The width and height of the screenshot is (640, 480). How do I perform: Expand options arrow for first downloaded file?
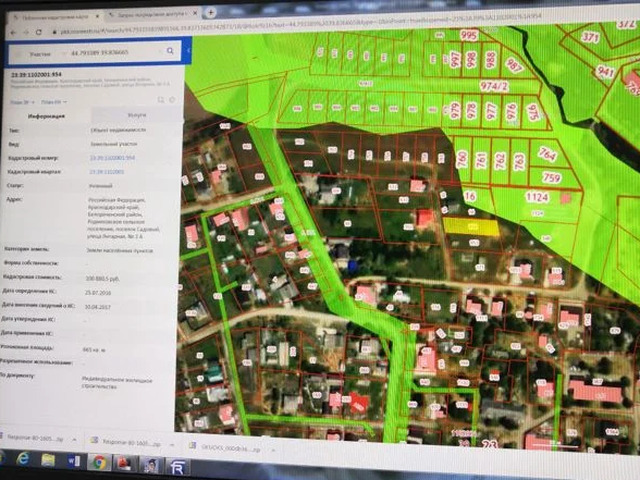[x=75, y=440]
